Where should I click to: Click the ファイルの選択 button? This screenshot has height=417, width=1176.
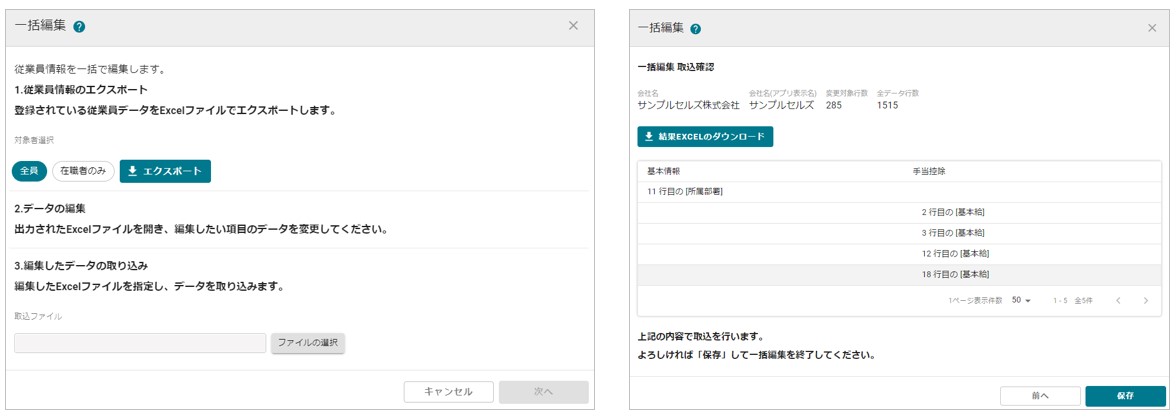click(x=308, y=343)
